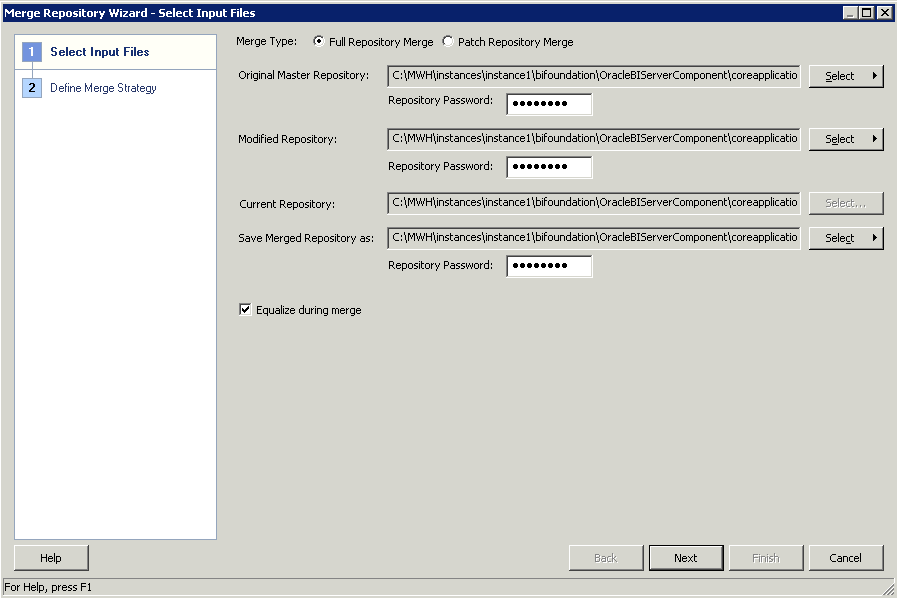Choose Patch Repository Merge option
The width and height of the screenshot is (897, 598).
(x=448, y=41)
